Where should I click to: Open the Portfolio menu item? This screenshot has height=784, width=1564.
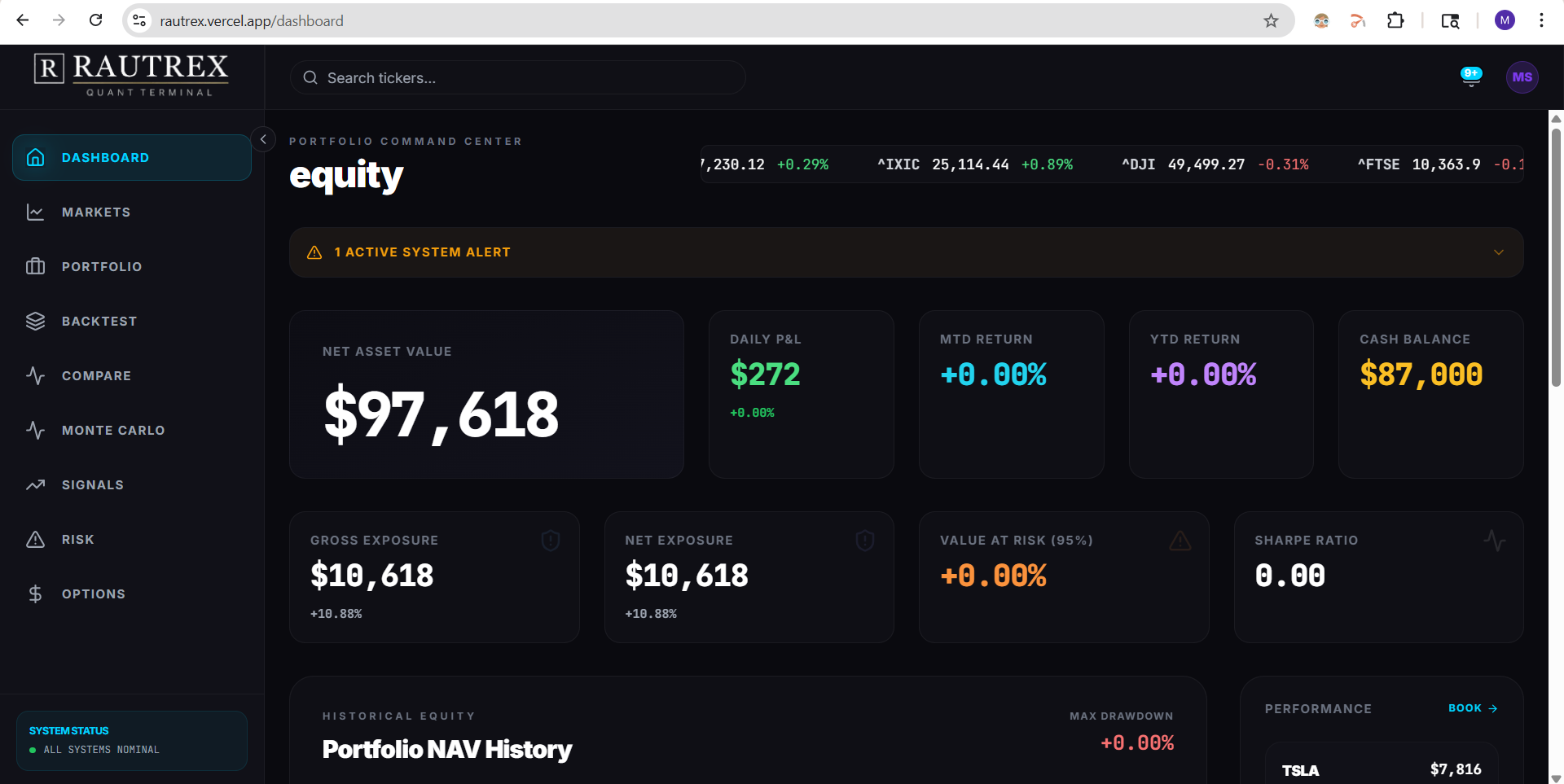pos(132,266)
